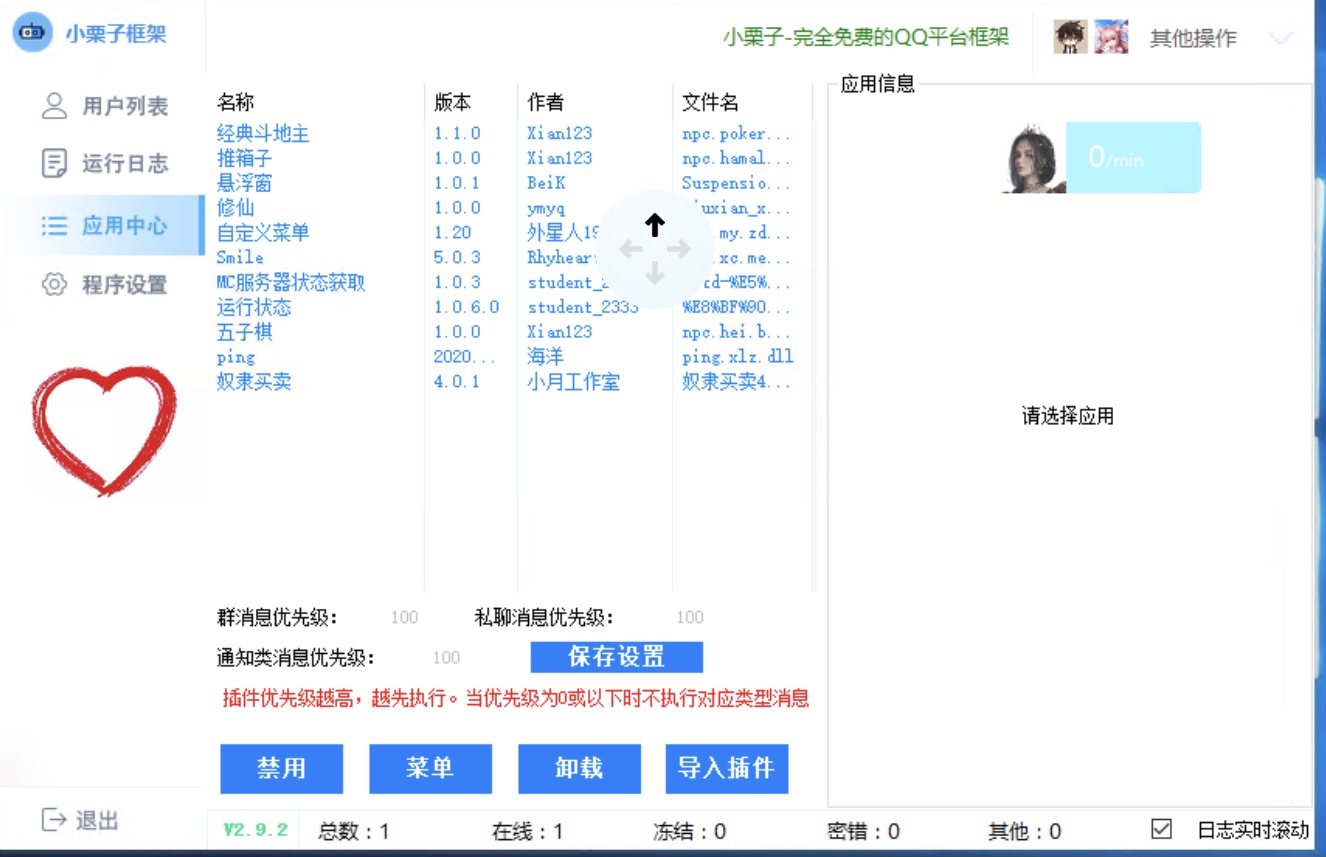
Task: Click the 导入插件 button
Action: pyautogui.click(x=726, y=768)
